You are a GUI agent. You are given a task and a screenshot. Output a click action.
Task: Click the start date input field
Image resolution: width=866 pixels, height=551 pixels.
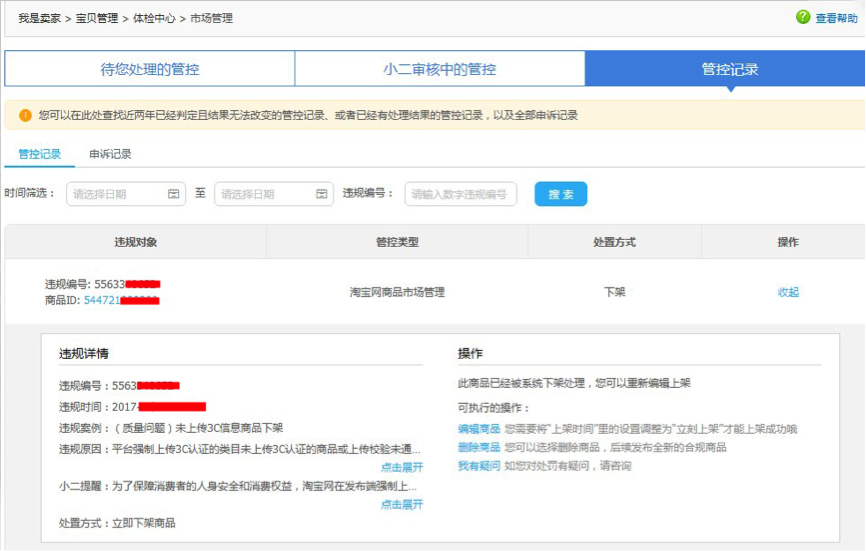click(115, 194)
